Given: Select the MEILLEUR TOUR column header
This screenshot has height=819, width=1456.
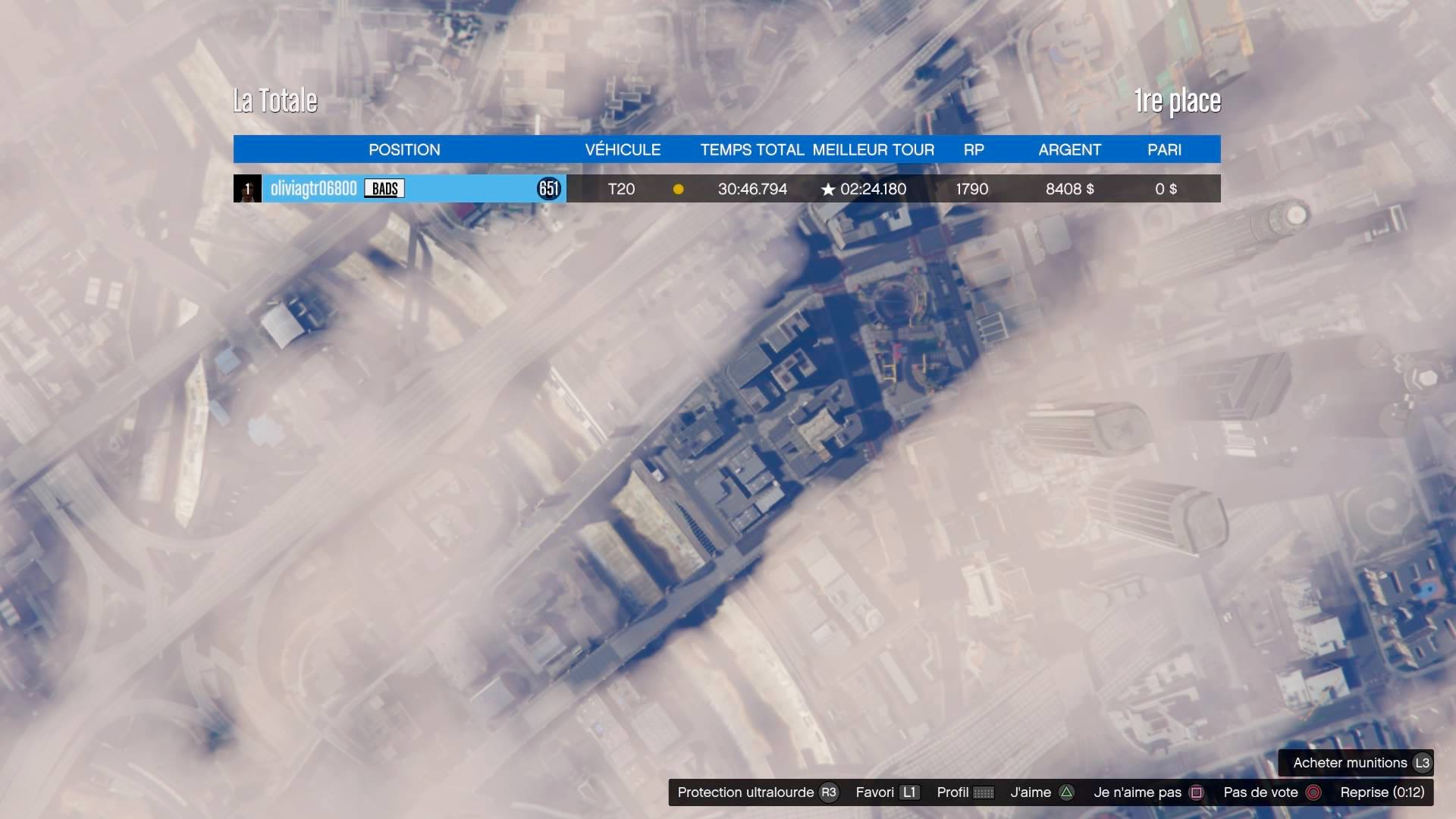Looking at the screenshot, I should pos(873,149).
